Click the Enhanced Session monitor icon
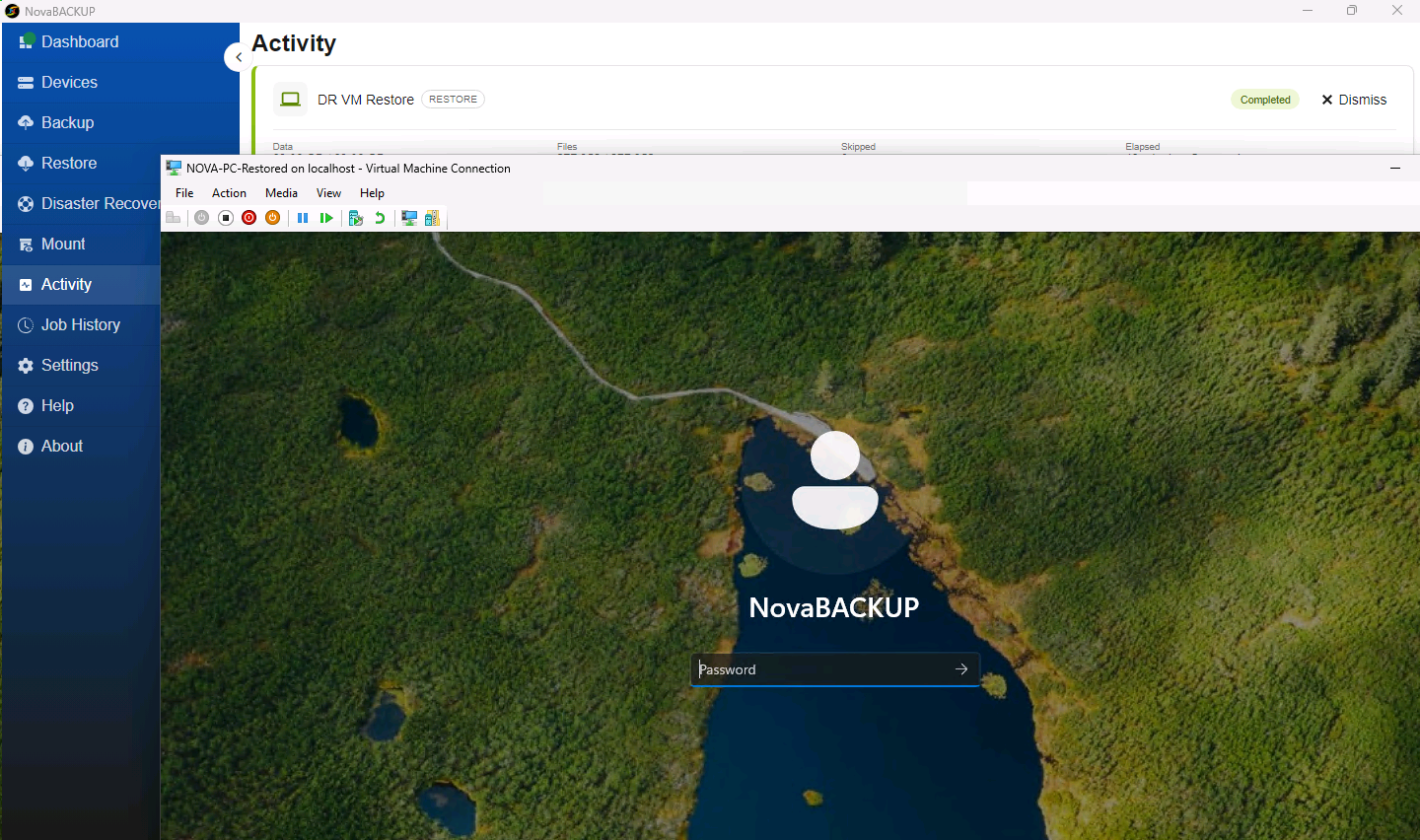Viewport: 1420px width, 840px height. [x=409, y=218]
